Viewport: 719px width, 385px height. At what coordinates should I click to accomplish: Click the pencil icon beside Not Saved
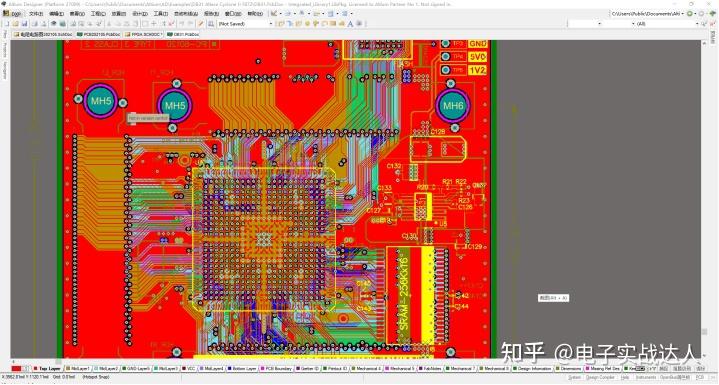pos(200,24)
